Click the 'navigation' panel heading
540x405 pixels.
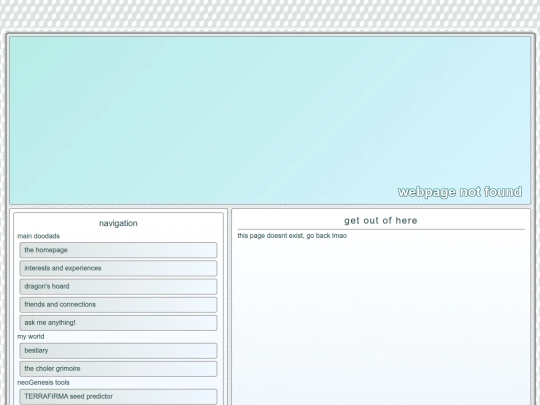tap(118, 223)
